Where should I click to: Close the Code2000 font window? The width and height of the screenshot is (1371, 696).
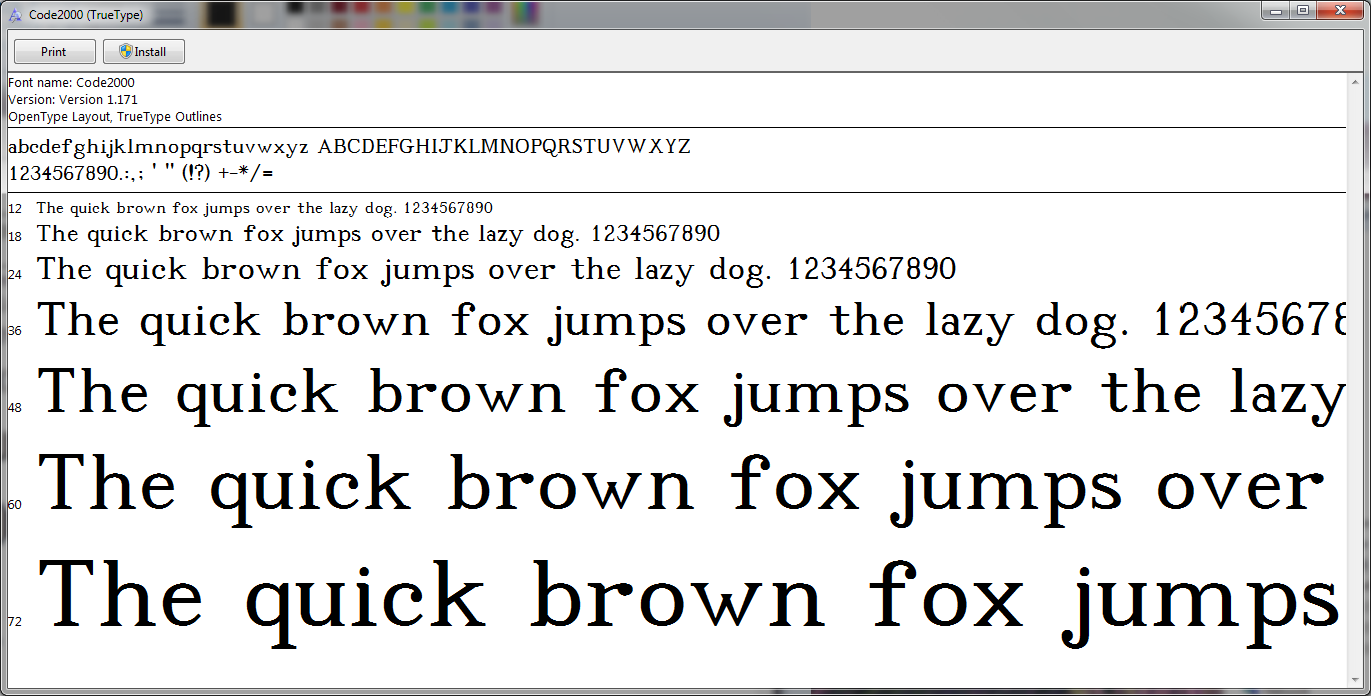tap(1339, 11)
